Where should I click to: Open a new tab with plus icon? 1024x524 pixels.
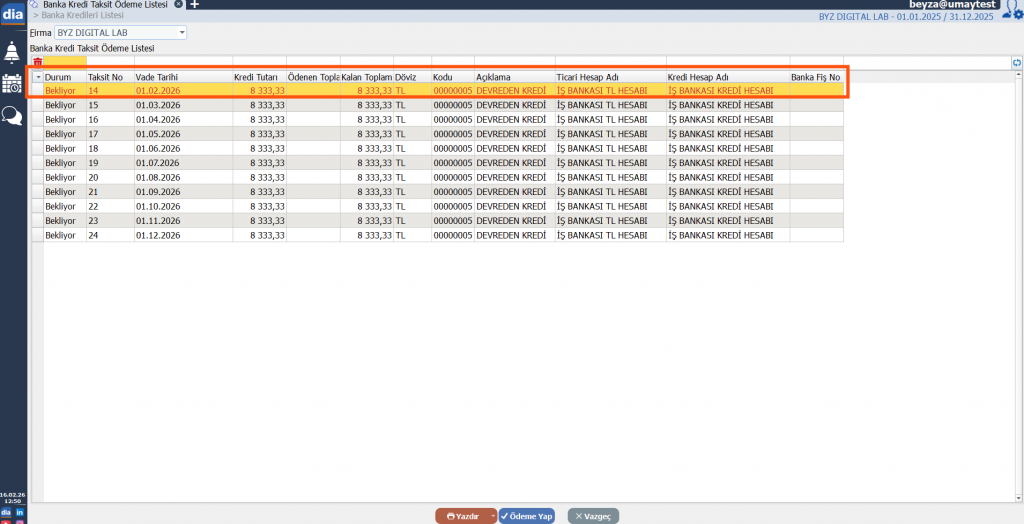194,5
